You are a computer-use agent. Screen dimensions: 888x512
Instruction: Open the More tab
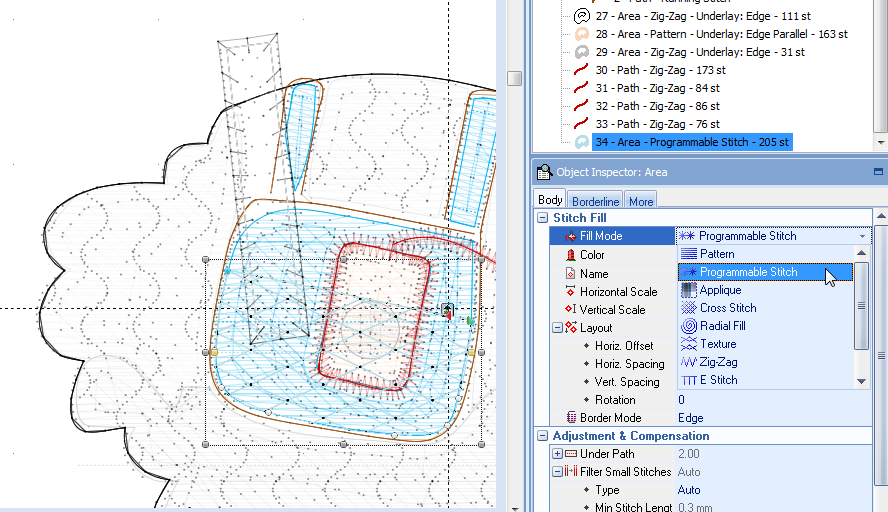tap(641, 201)
